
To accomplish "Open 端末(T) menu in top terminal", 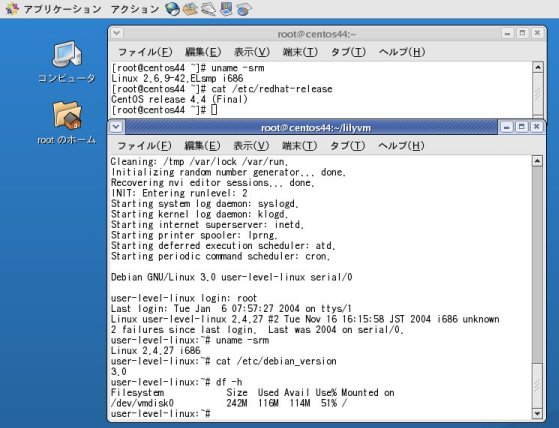I will point(300,52).
